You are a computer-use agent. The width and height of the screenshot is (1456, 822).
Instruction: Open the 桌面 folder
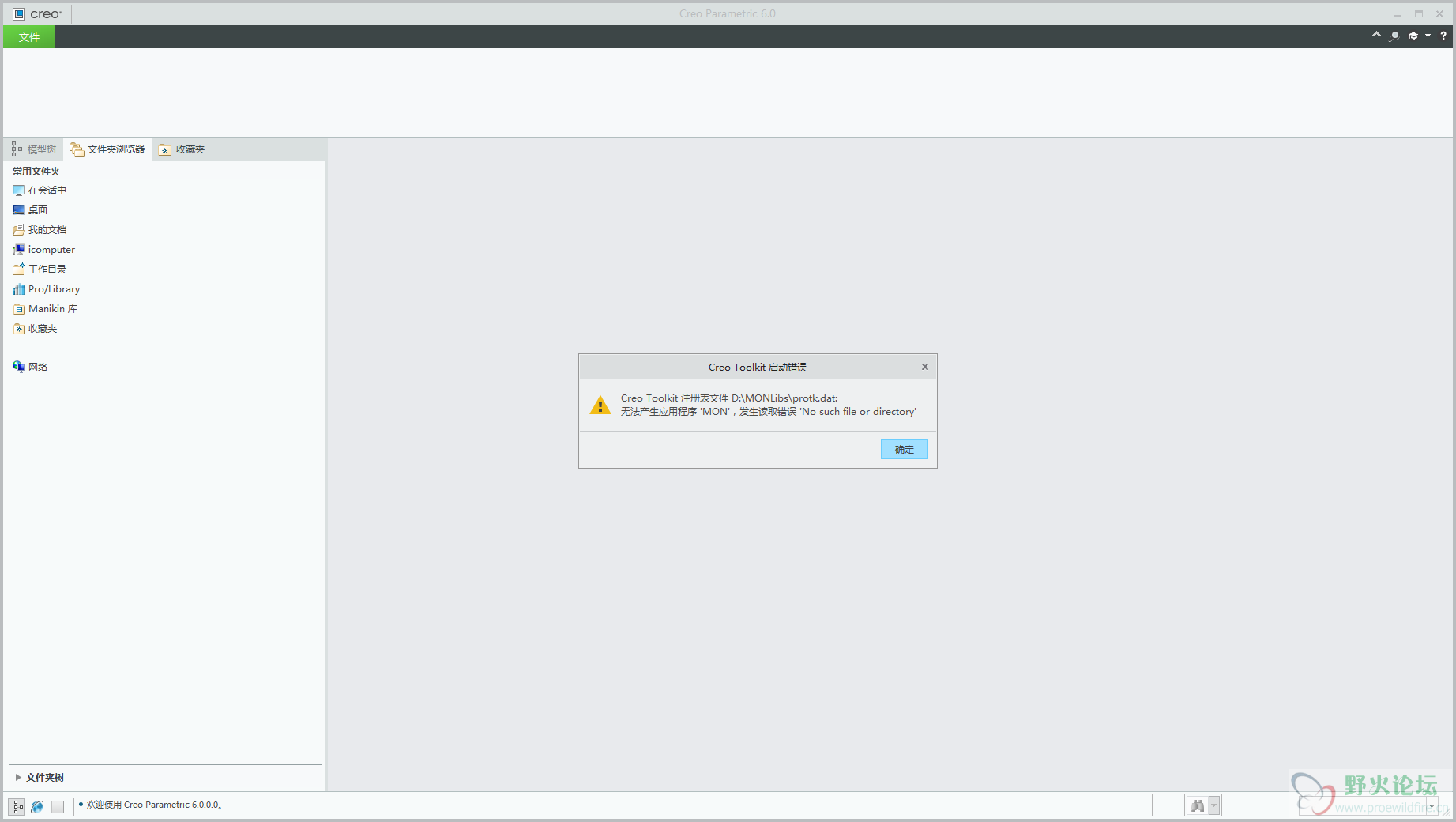30,210
